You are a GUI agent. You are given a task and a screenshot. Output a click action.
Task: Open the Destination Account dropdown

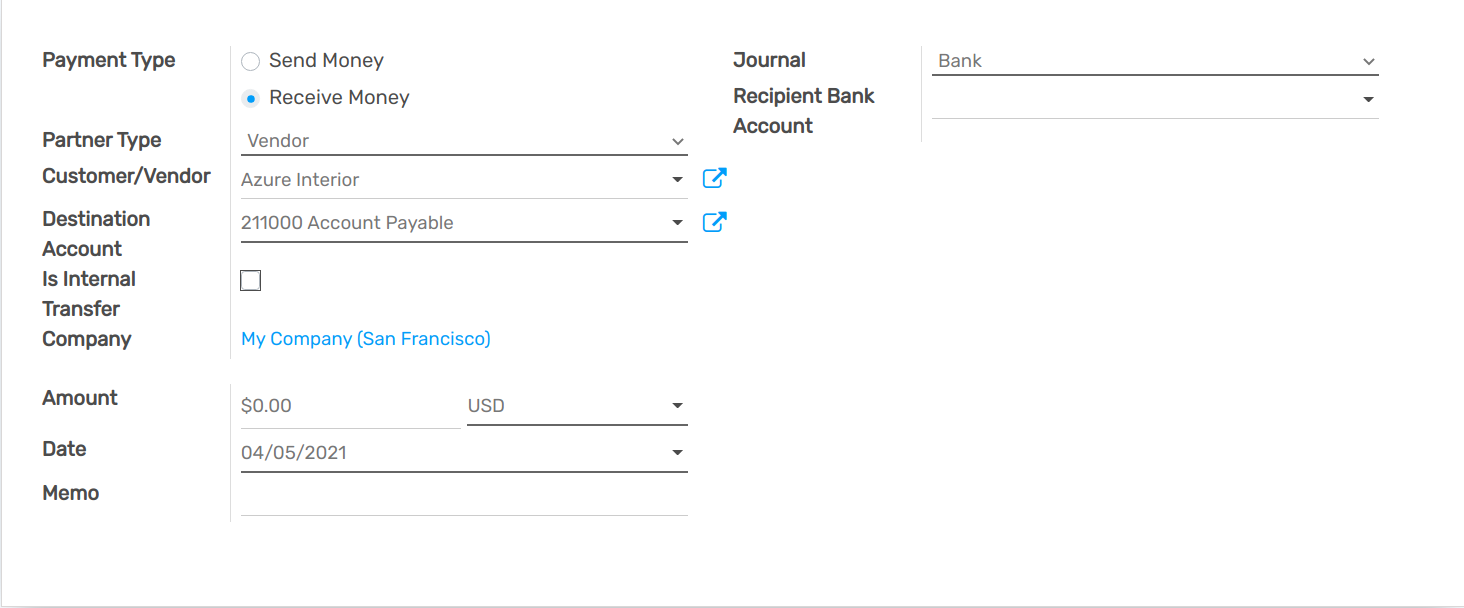(x=677, y=222)
